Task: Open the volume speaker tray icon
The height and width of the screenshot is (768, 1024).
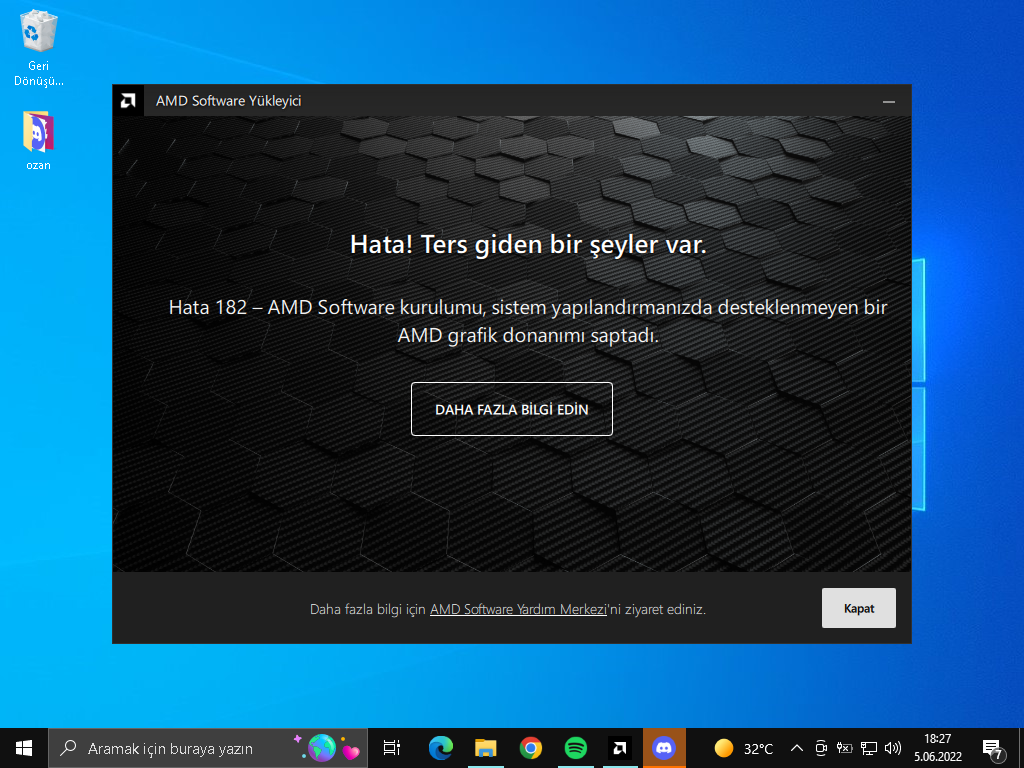Action: click(893, 748)
